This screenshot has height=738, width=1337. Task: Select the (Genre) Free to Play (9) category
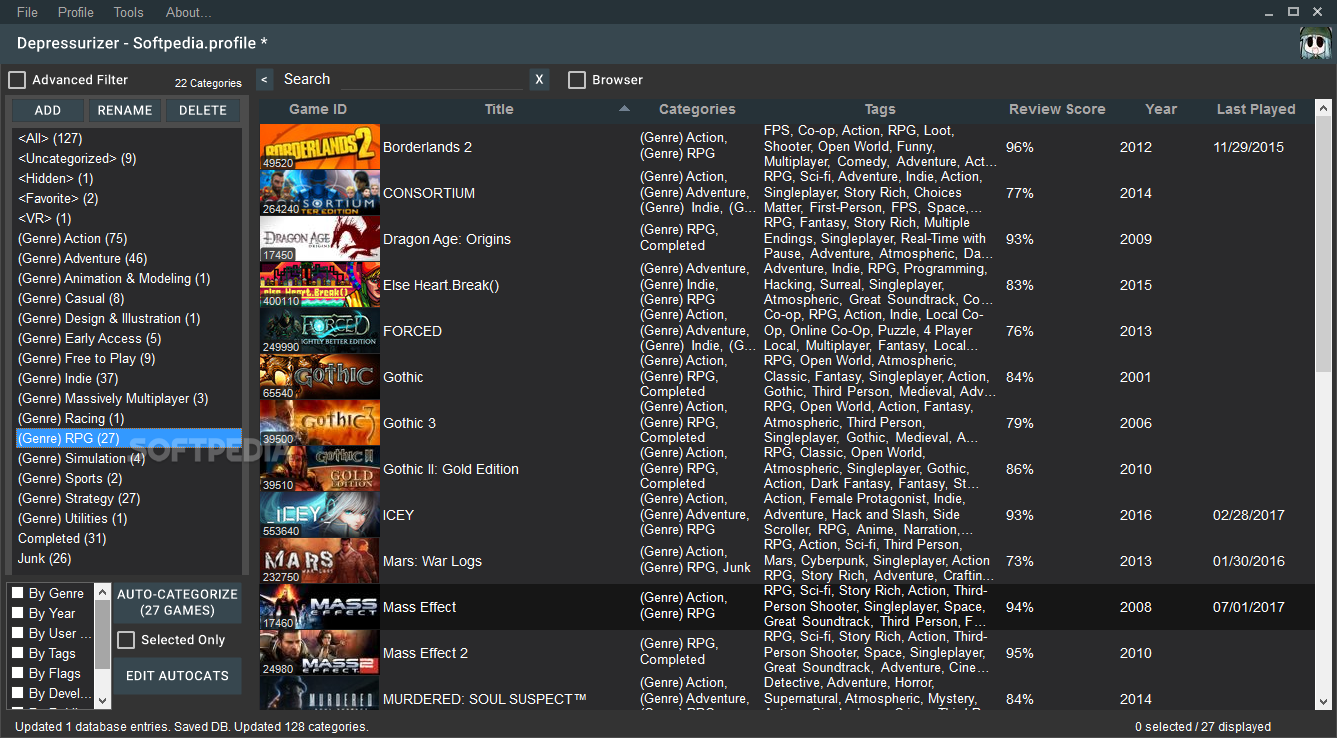pos(128,359)
